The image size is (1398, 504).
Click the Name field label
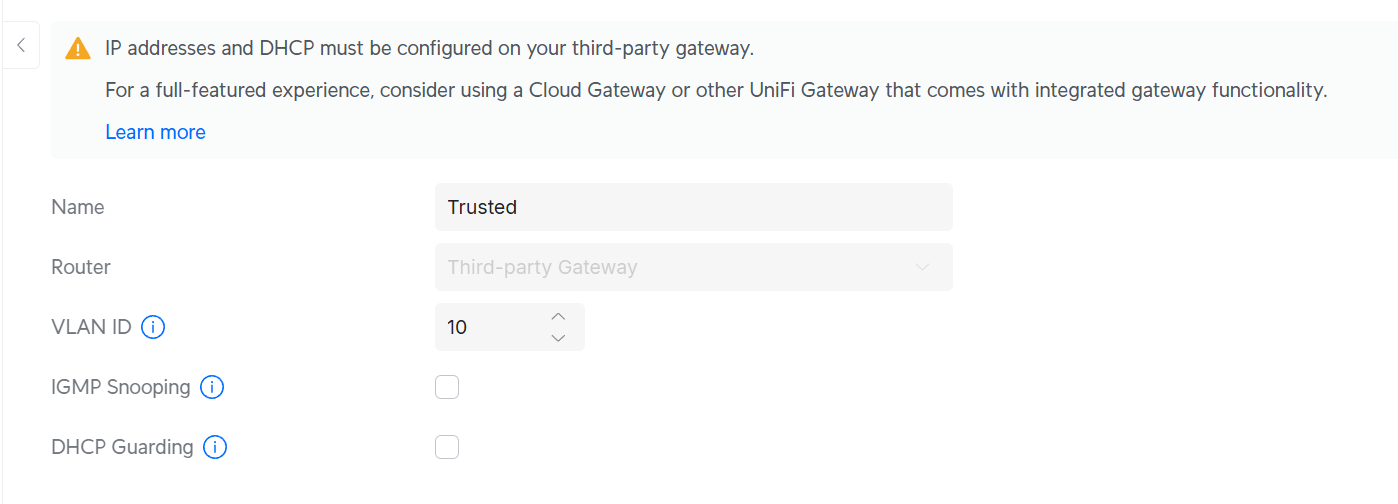[x=78, y=207]
